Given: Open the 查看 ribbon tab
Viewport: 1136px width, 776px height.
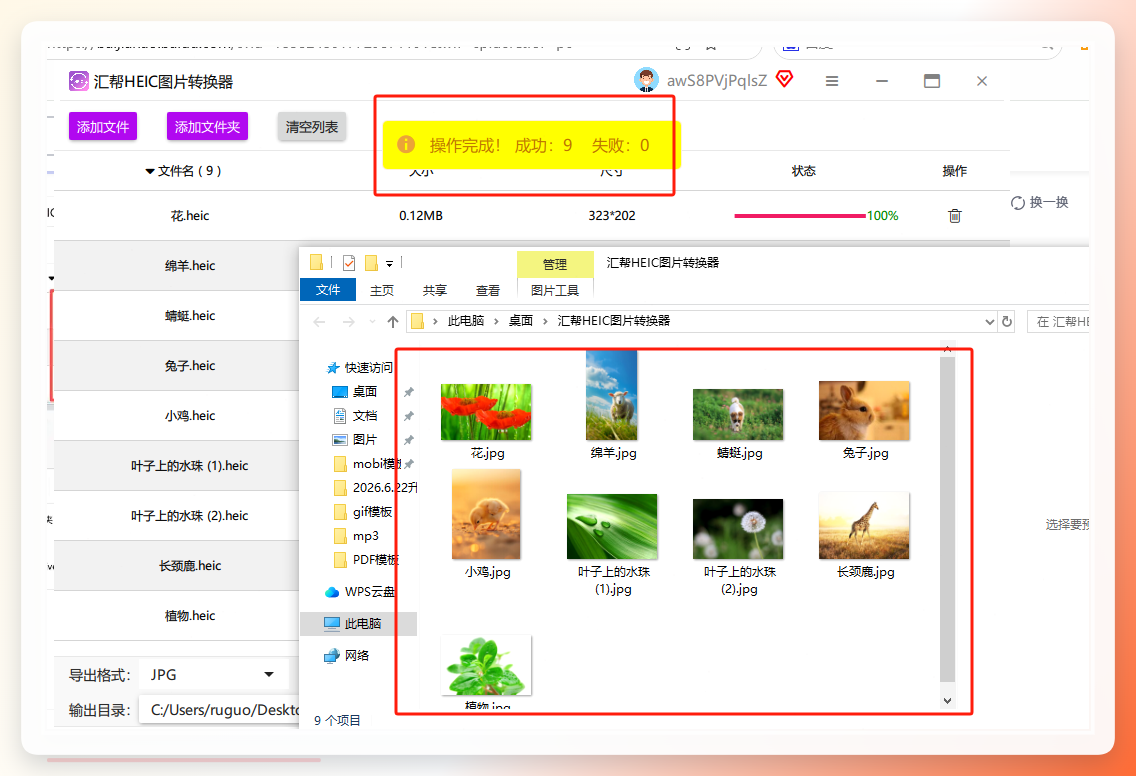Looking at the screenshot, I should point(488,291).
